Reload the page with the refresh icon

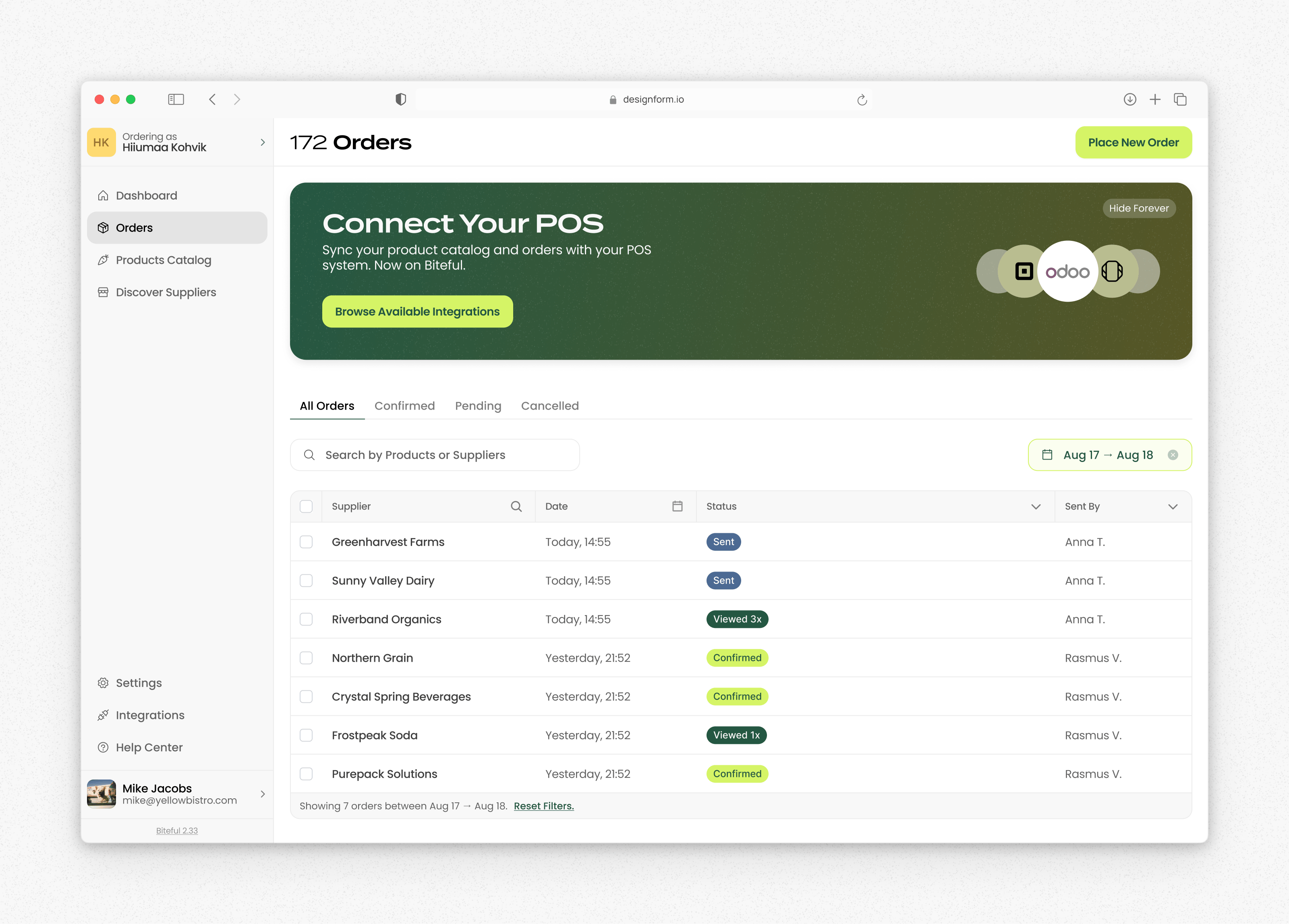point(862,100)
